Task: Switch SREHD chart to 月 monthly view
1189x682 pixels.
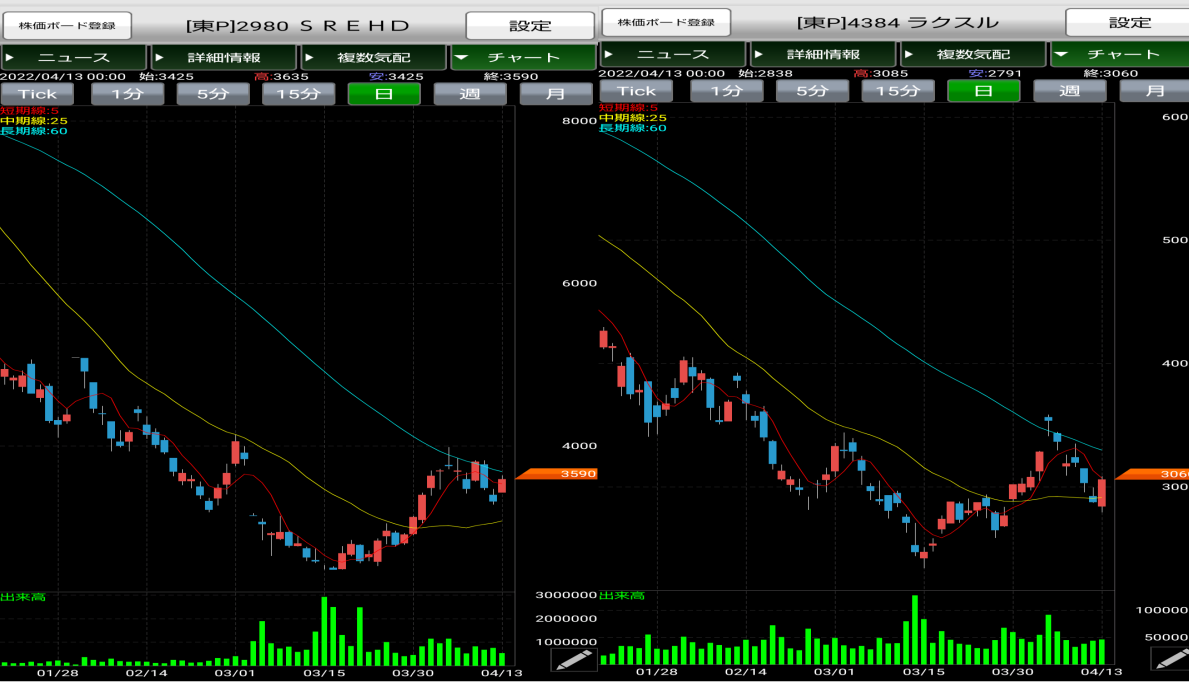Action: tap(556, 93)
